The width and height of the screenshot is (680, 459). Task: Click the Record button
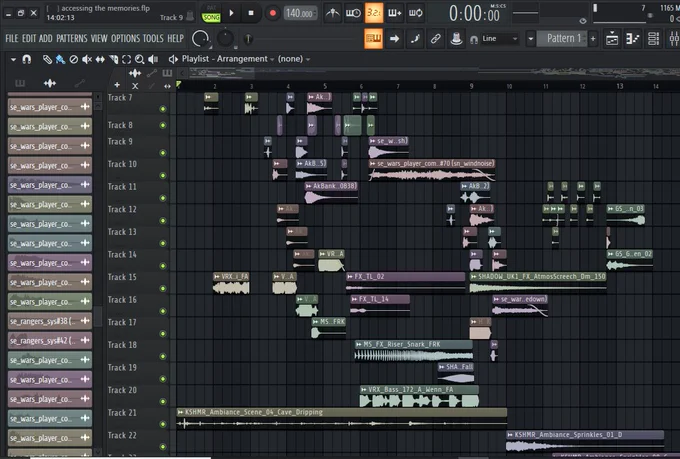pyautogui.click(x=272, y=13)
